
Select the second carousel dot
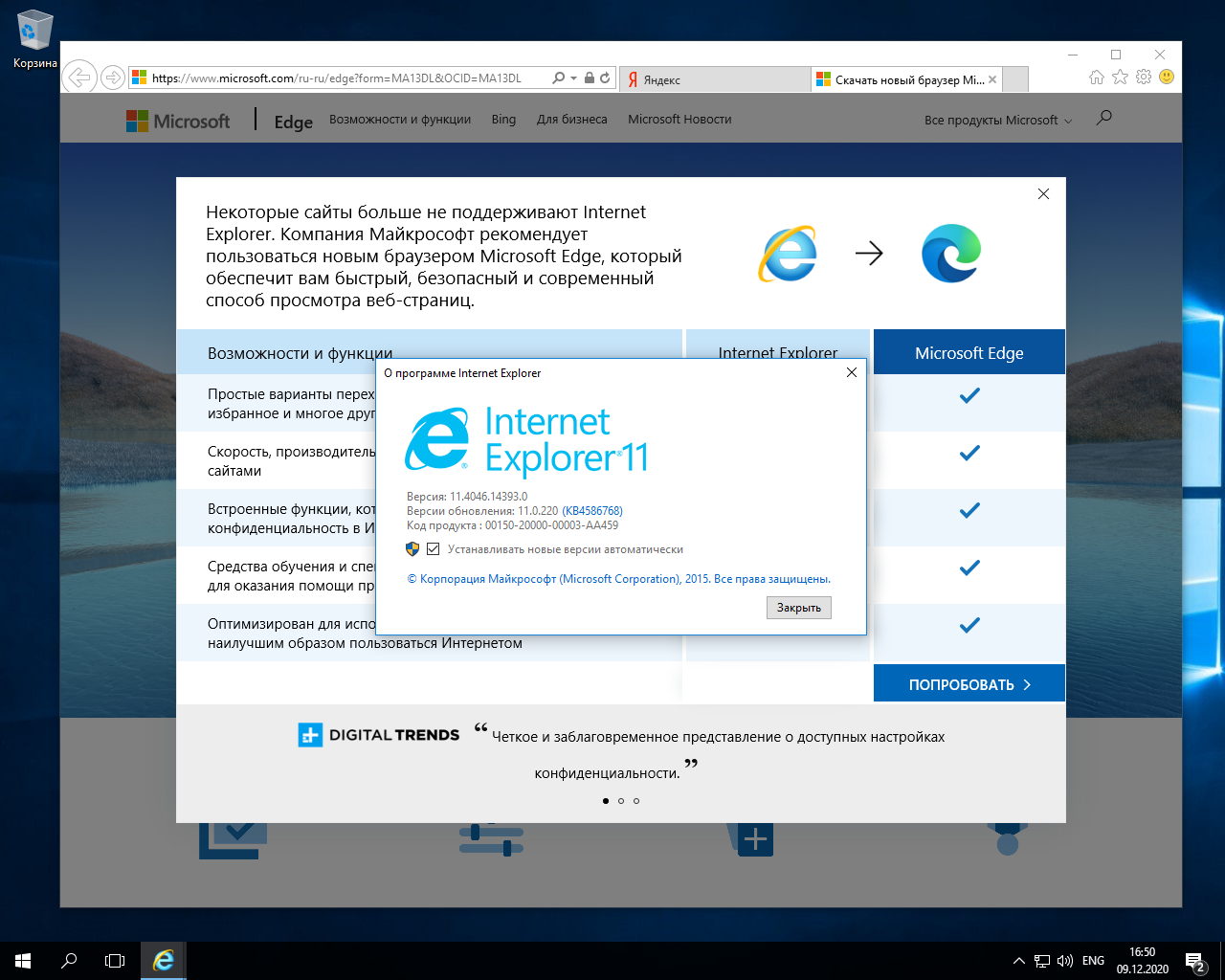(x=621, y=801)
